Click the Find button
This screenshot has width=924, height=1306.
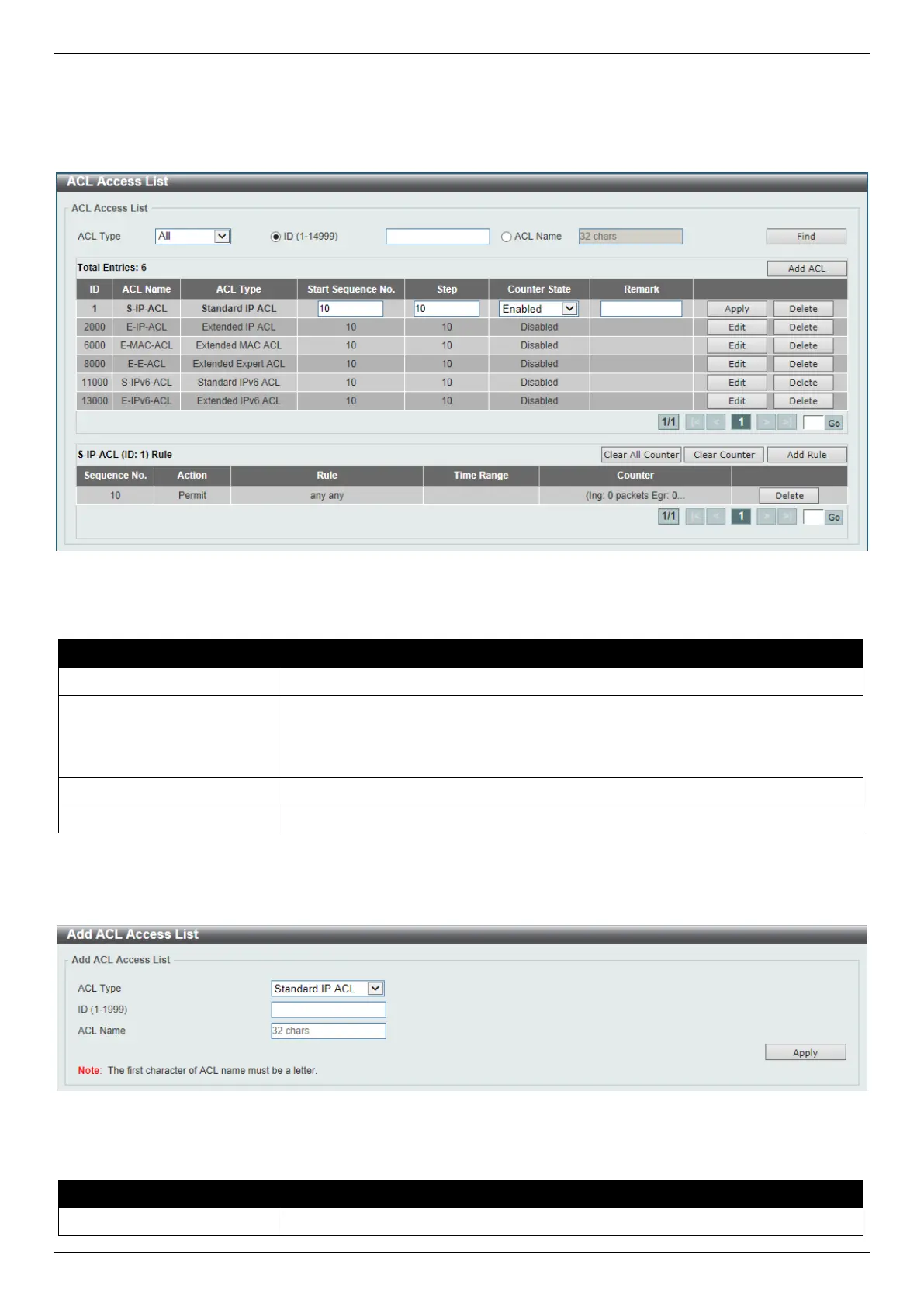click(805, 237)
